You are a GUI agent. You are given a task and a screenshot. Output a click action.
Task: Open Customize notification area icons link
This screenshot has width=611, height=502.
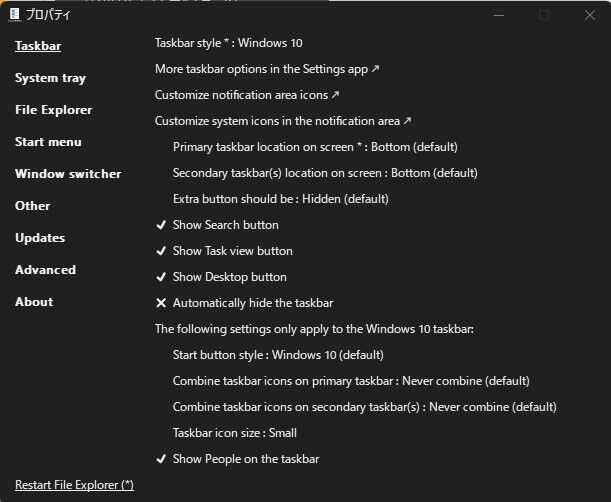click(x=247, y=95)
